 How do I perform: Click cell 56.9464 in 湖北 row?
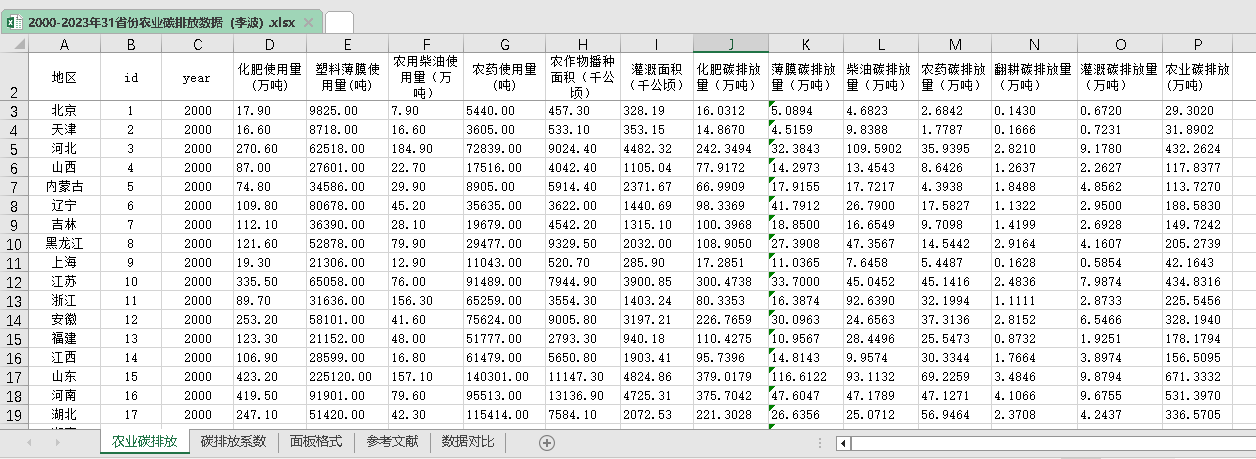tap(955, 414)
